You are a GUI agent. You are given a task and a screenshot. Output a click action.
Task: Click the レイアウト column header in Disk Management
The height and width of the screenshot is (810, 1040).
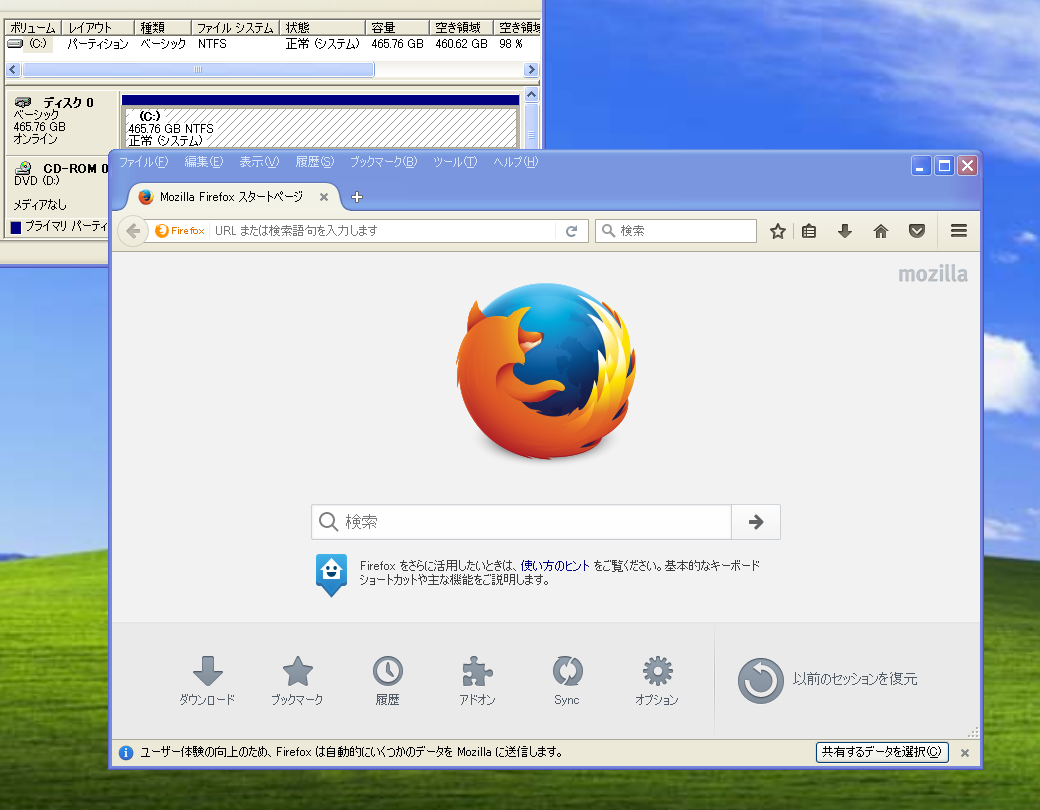(98, 27)
